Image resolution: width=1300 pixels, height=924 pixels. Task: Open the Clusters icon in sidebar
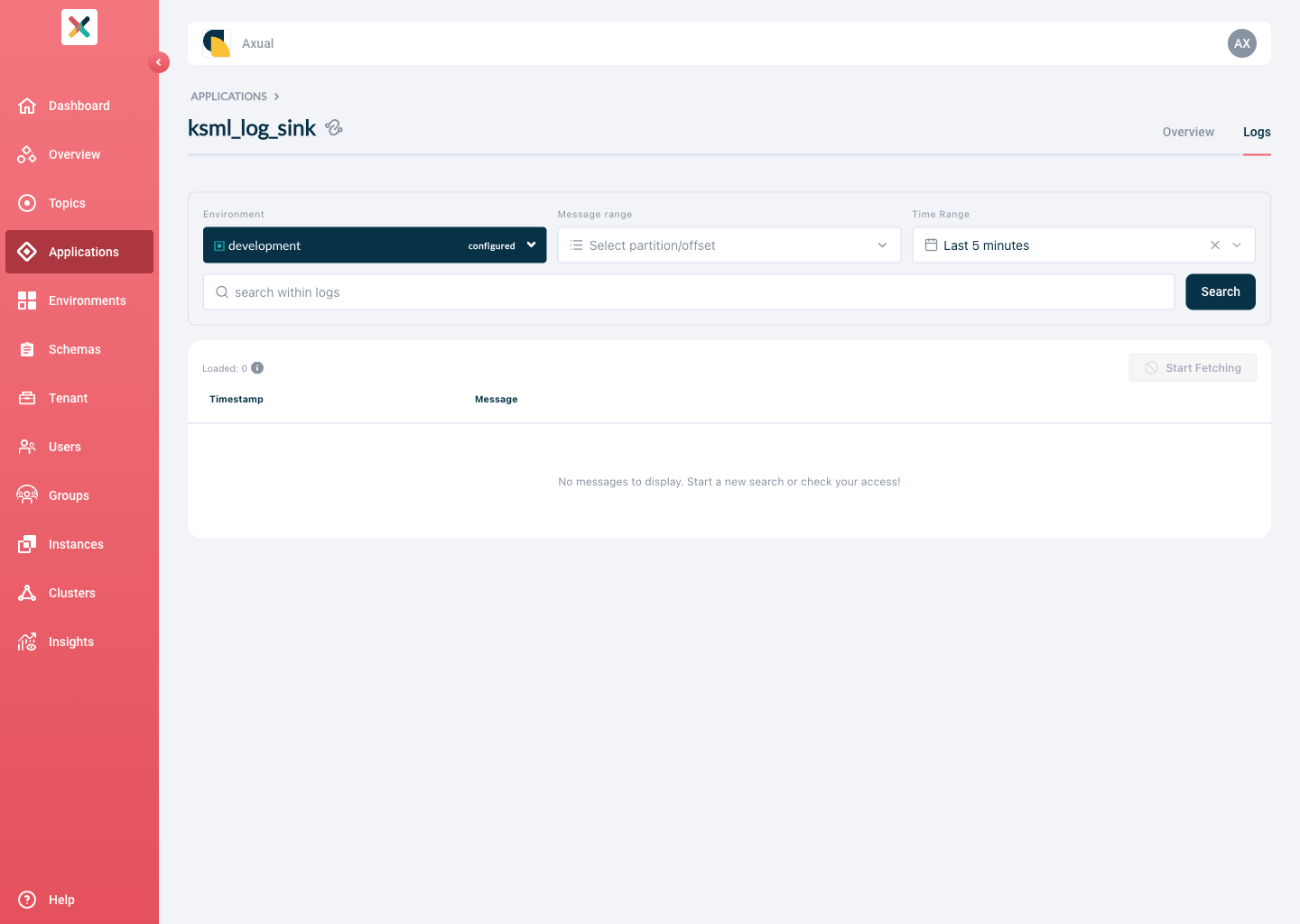pos(27,593)
